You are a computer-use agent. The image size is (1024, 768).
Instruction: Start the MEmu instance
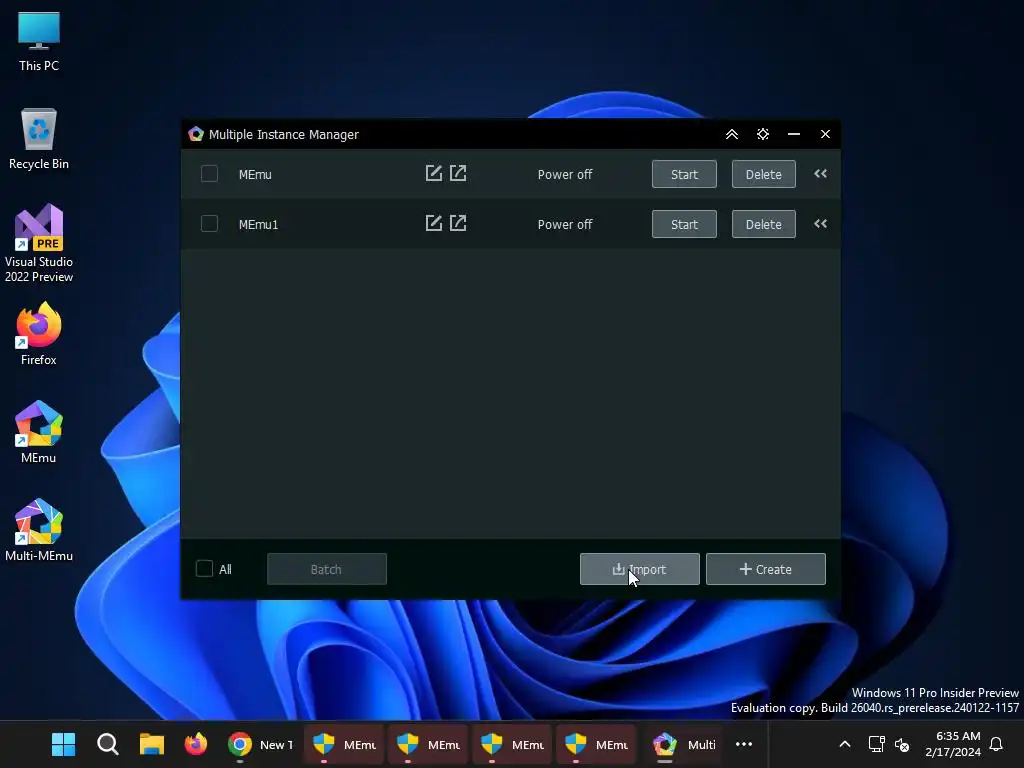684,174
